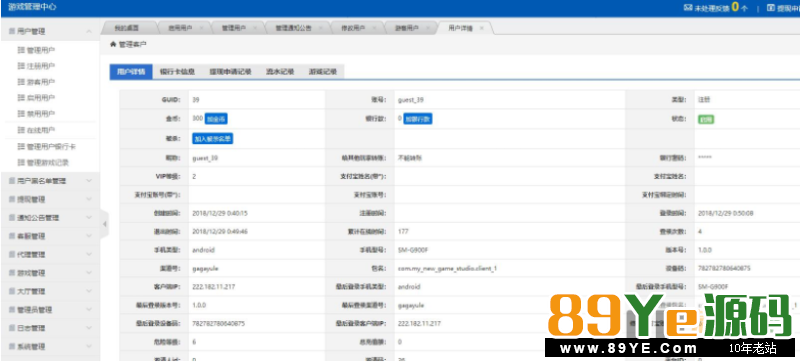Open the 提现申请记录 detail tab
Screen dimensions: 800x362
pos(230,72)
